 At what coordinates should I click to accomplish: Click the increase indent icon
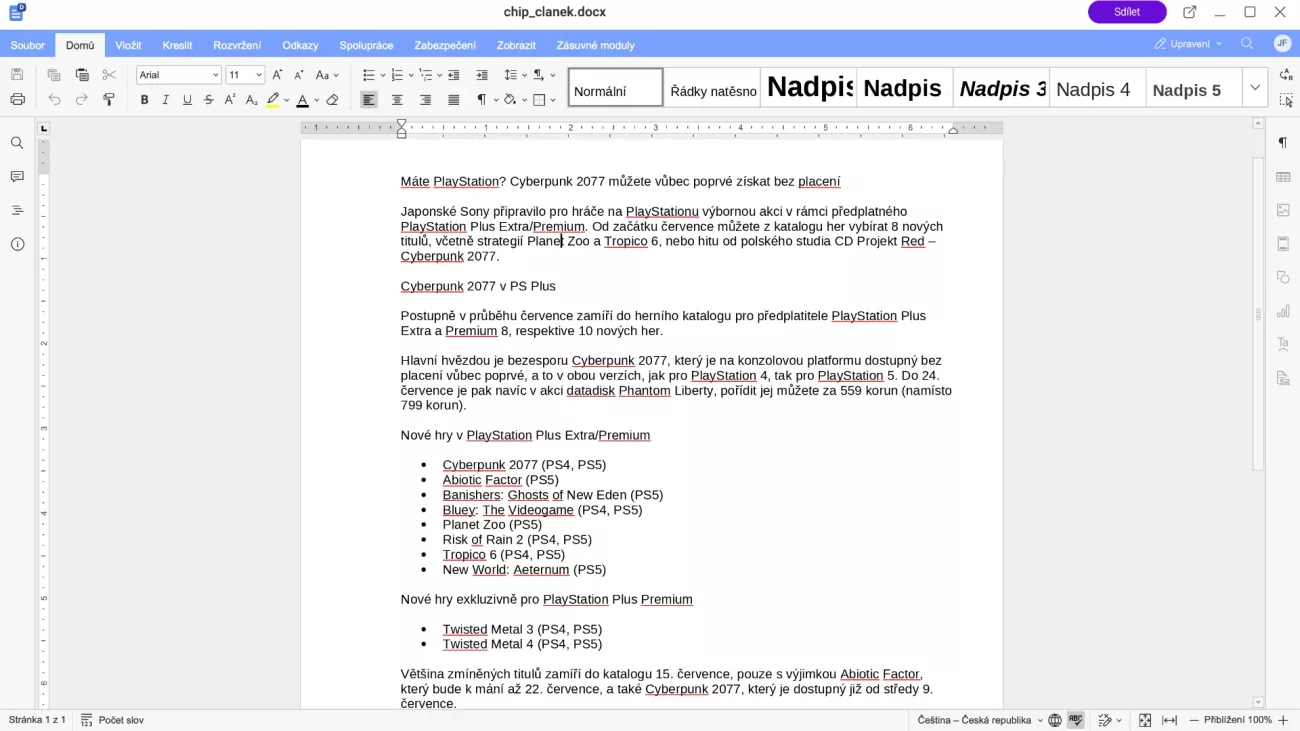(x=482, y=75)
